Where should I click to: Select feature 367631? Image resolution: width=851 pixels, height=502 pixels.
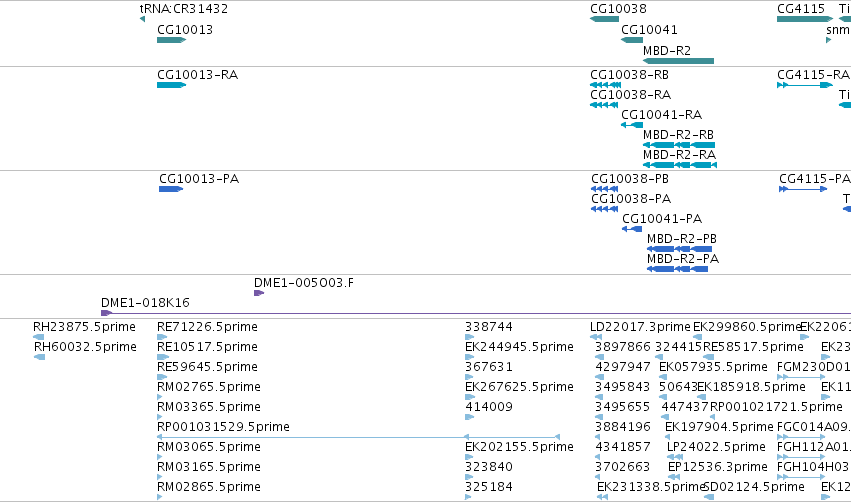pos(469,377)
